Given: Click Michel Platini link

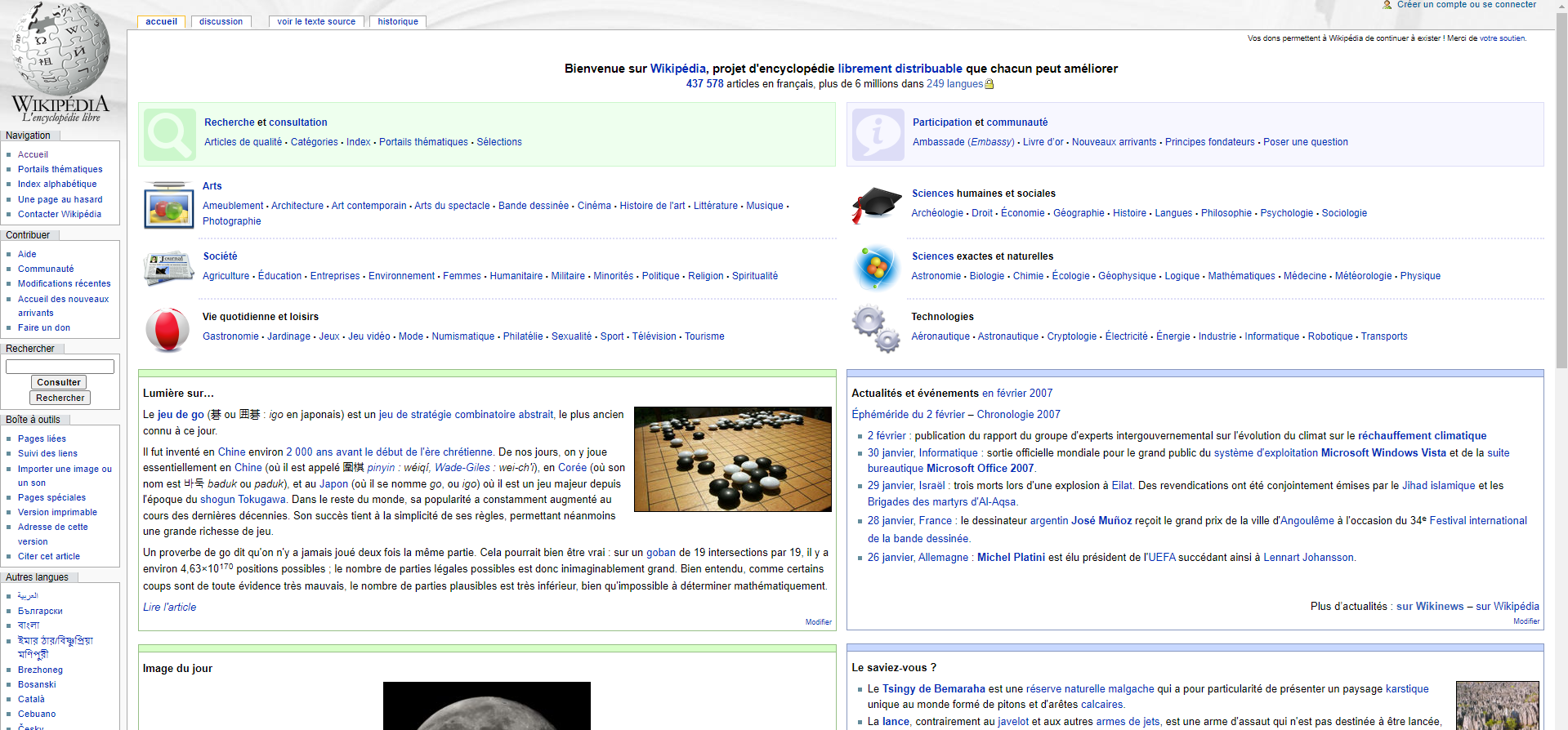Looking at the screenshot, I should 1011,558.
